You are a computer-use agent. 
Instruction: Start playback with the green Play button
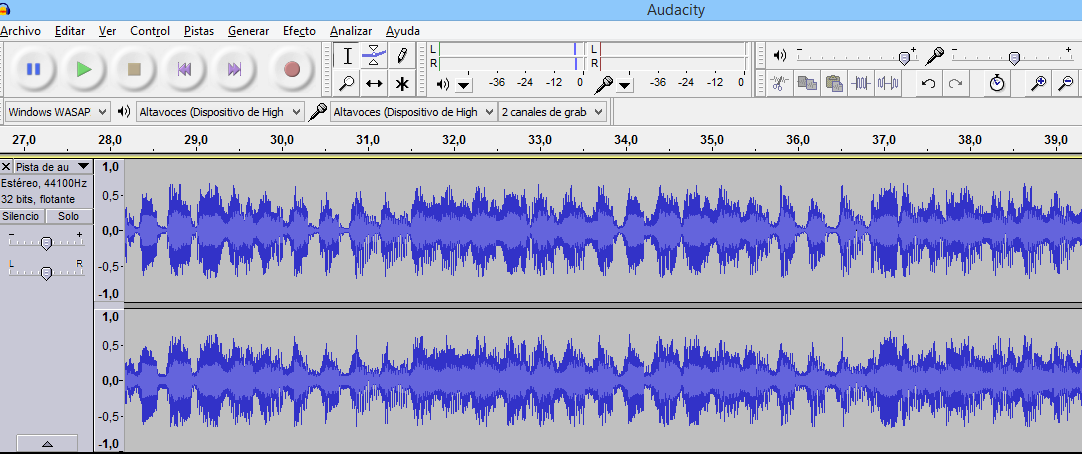pyautogui.click(x=84, y=69)
